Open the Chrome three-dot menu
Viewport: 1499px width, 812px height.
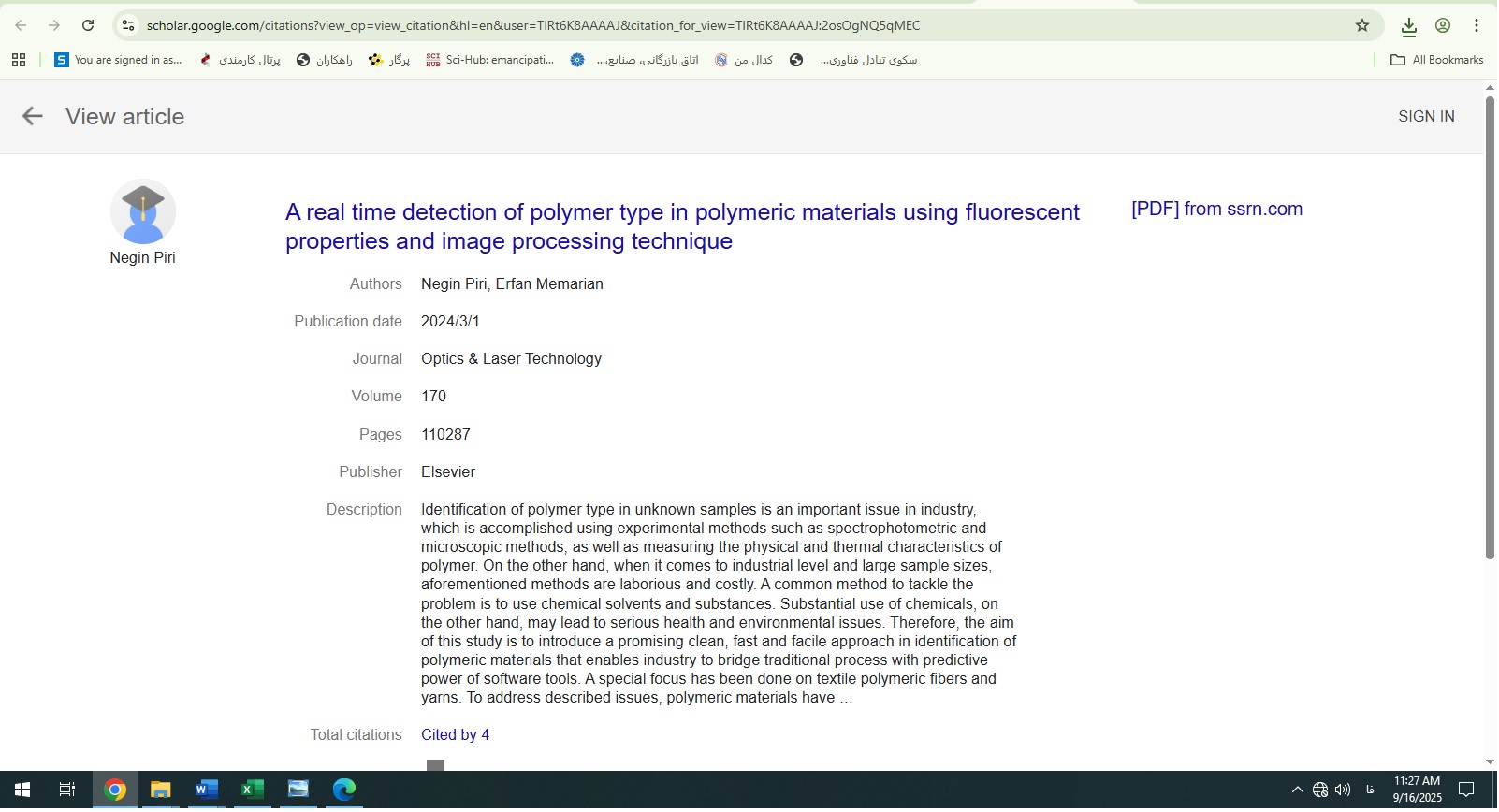(1477, 25)
